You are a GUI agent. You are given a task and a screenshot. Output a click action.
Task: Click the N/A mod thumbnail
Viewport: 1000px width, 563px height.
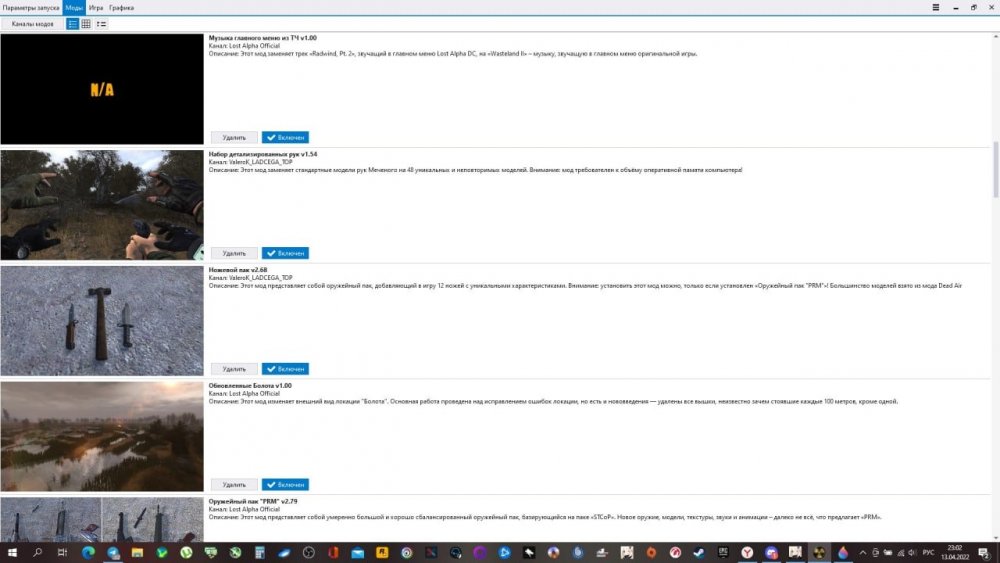[102, 89]
